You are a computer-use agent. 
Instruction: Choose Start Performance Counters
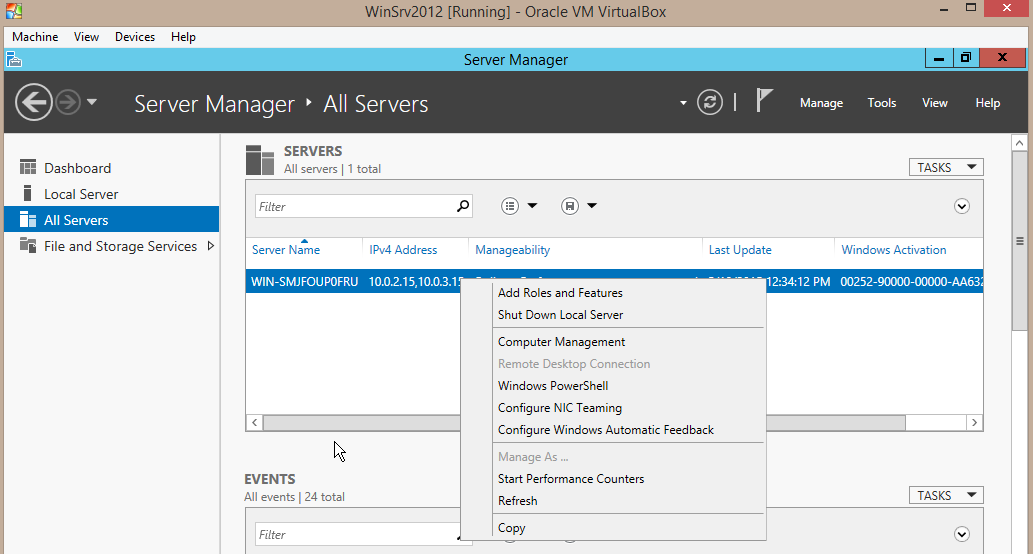pos(571,479)
